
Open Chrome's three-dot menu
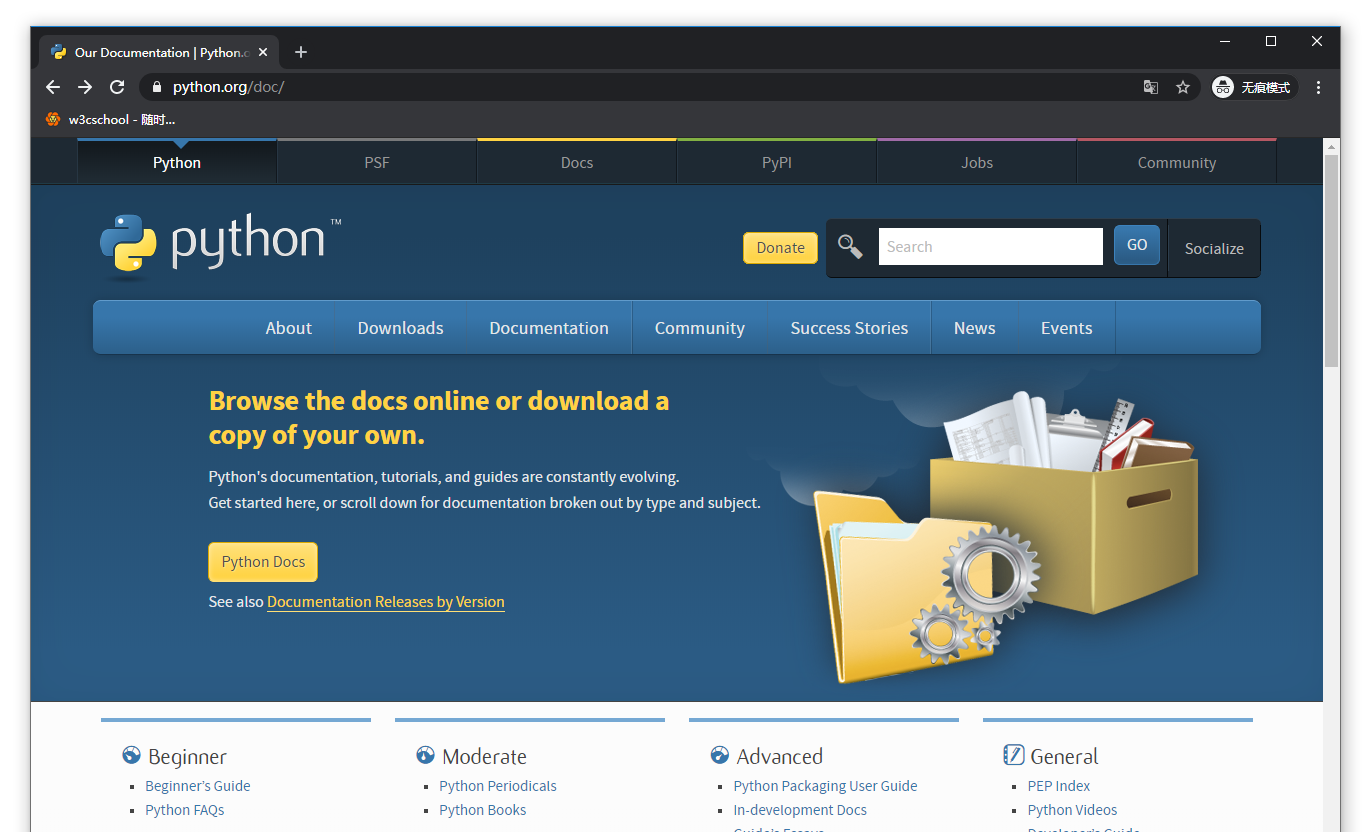point(1319,87)
